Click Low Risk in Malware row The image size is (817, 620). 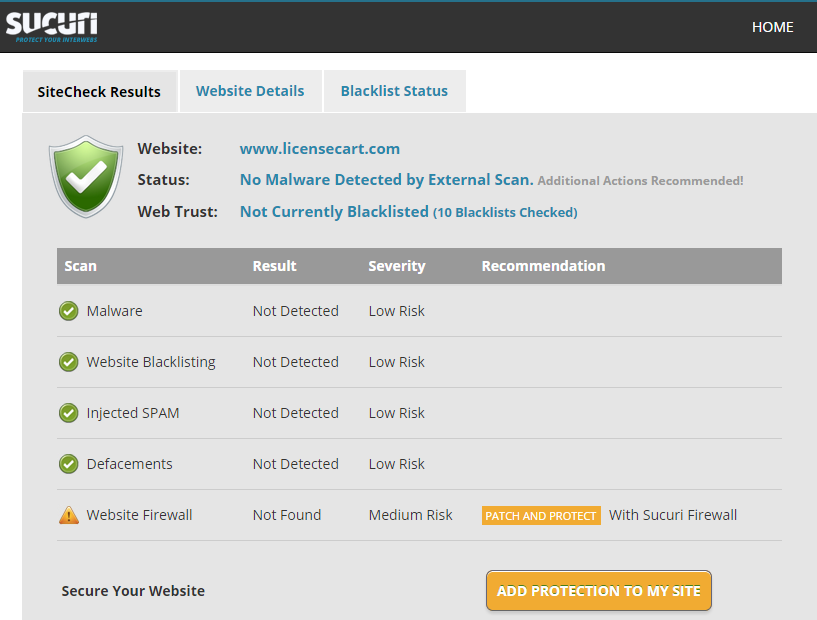click(x=397, y=311)
